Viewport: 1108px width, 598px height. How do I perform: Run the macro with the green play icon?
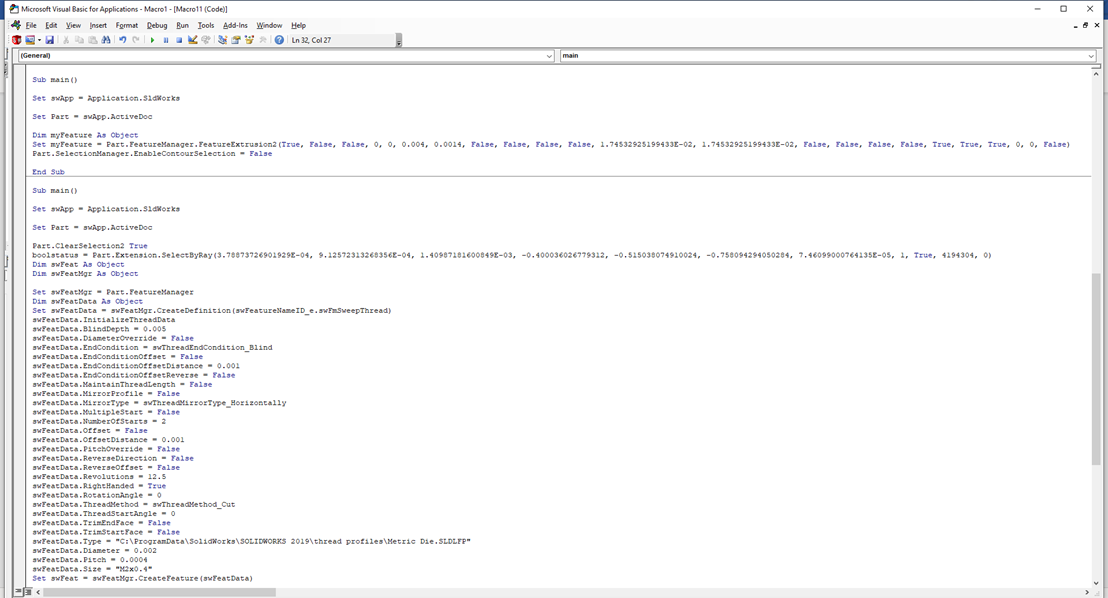[x=153, y=39]
